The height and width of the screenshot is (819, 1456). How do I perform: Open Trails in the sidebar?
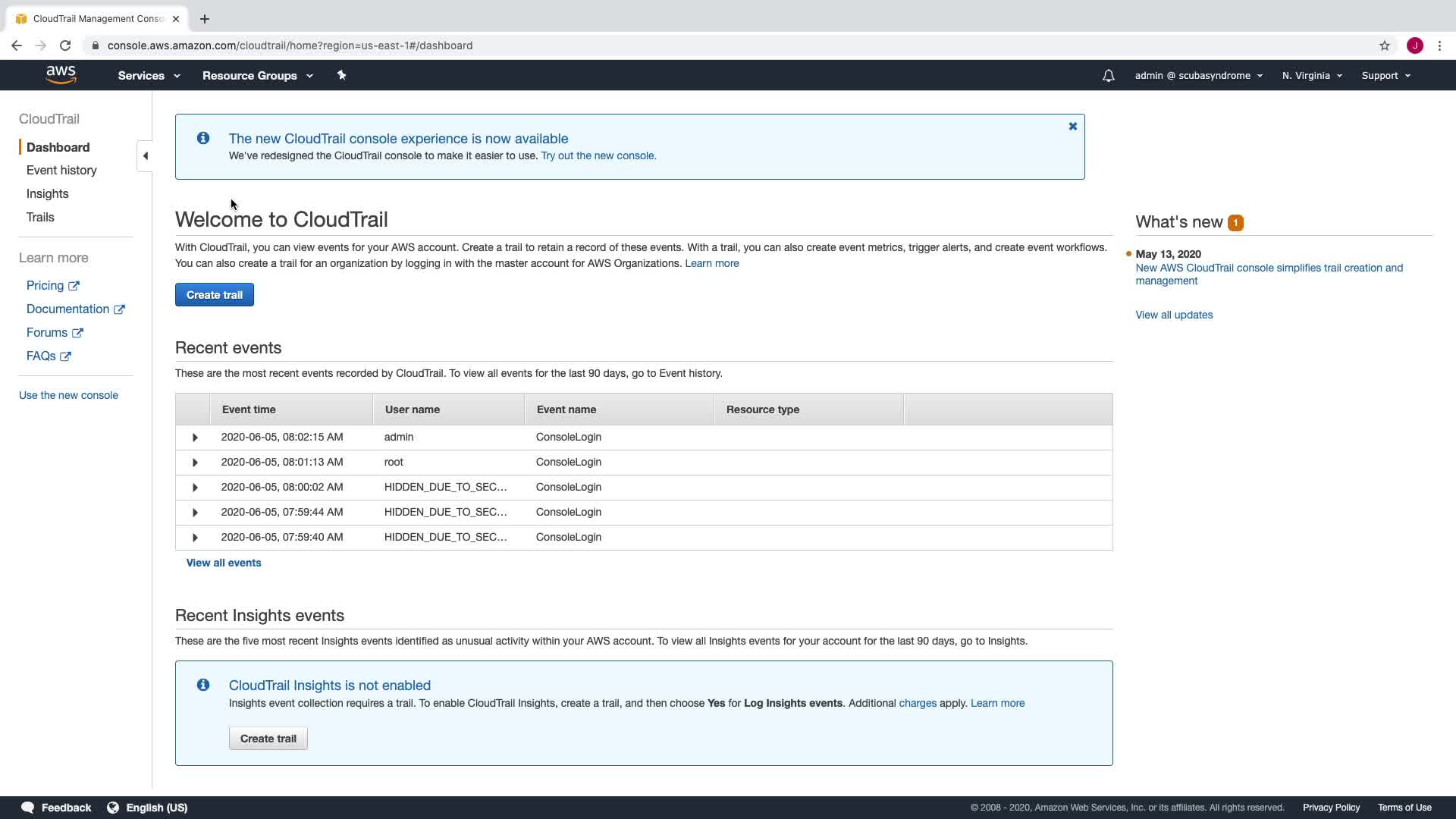coord(40,218)
